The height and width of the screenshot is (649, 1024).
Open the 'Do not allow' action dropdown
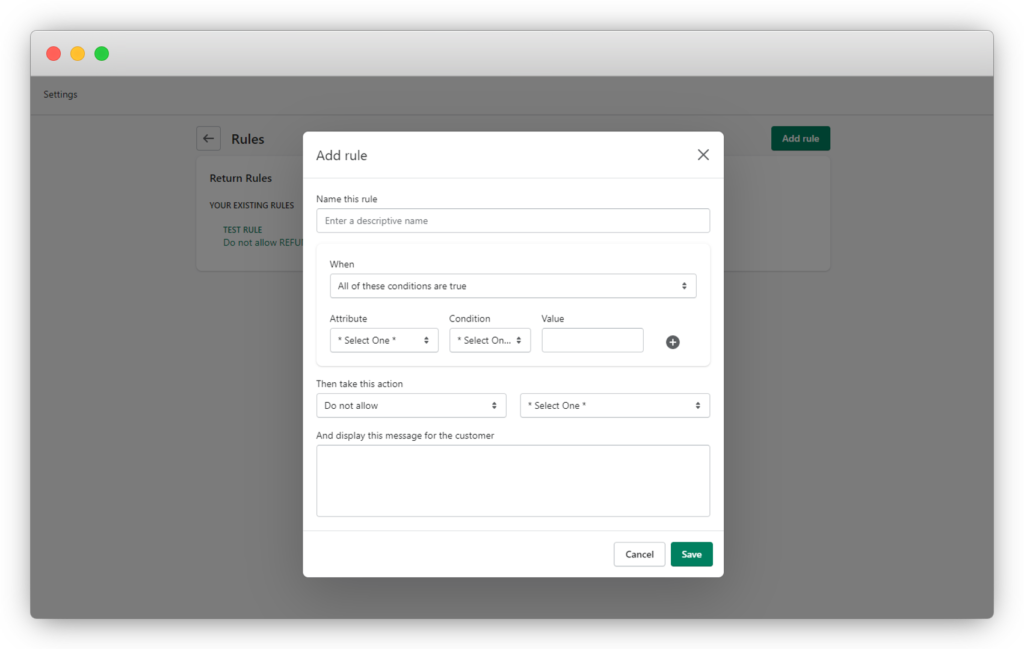click(x=411, y=405)
